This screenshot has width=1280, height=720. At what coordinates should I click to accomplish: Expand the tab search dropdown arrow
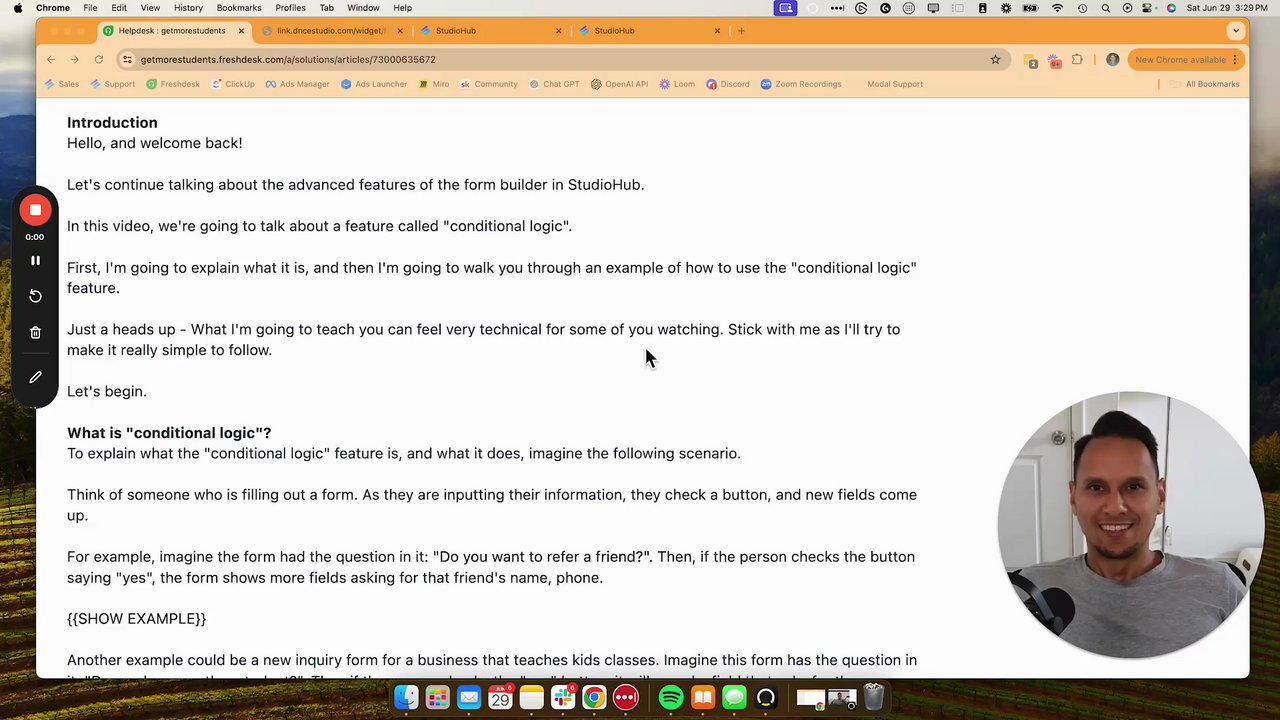[1236, 31]
